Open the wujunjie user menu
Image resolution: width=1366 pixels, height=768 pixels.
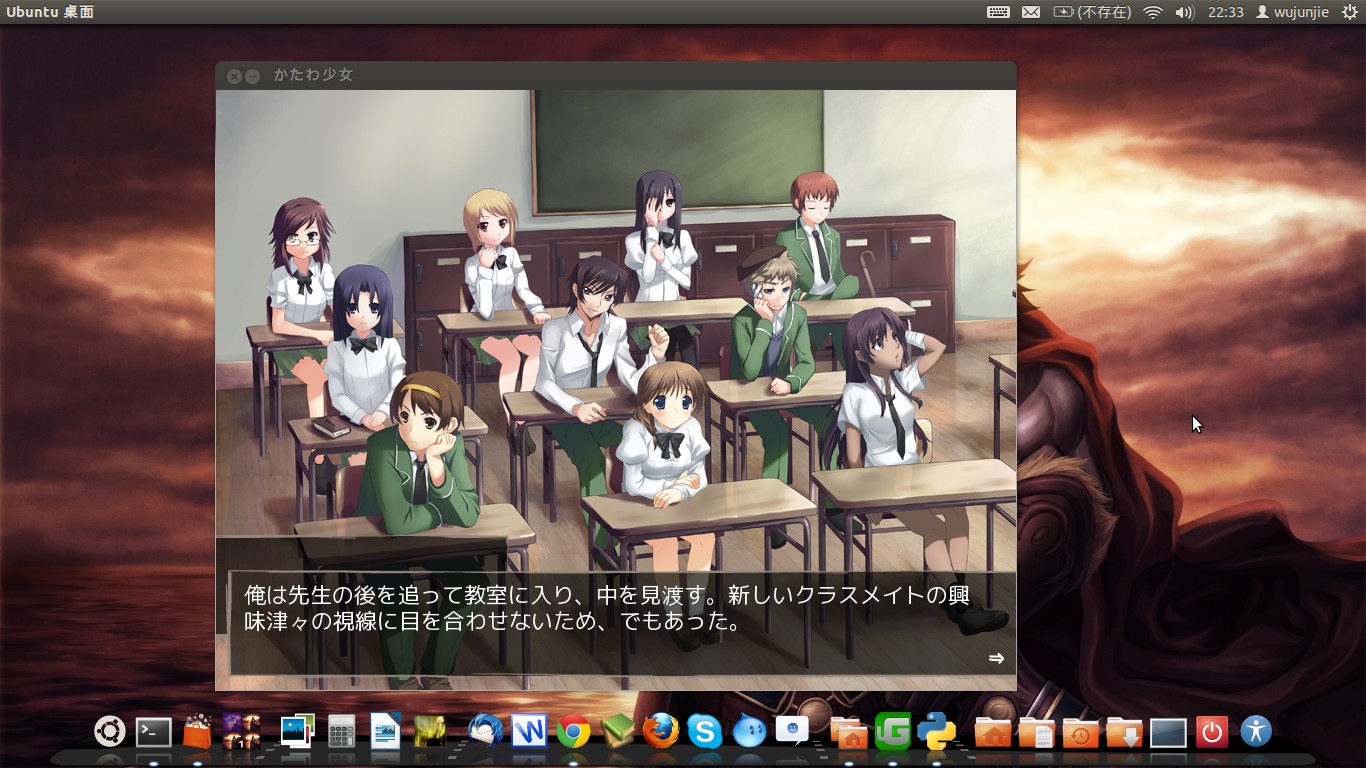[x=1291, y=12]
